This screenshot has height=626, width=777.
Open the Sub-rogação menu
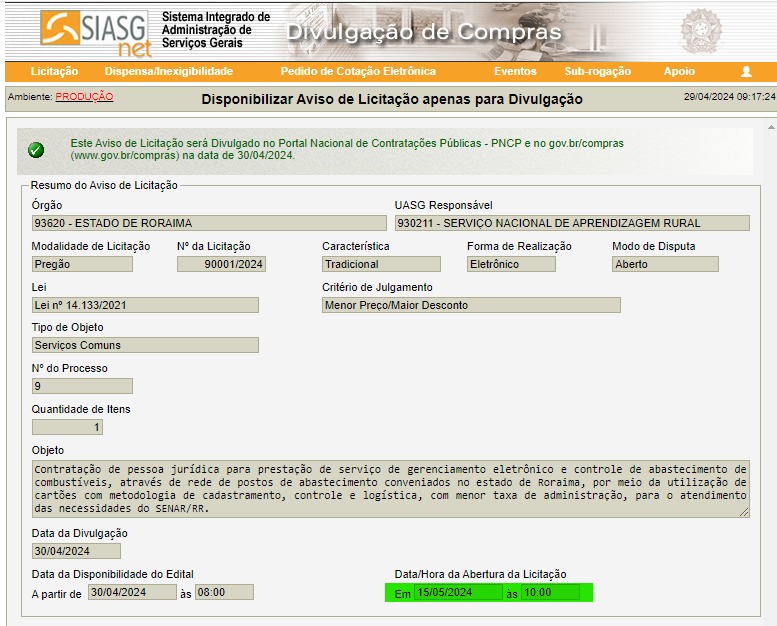click(x=598, y=71)
